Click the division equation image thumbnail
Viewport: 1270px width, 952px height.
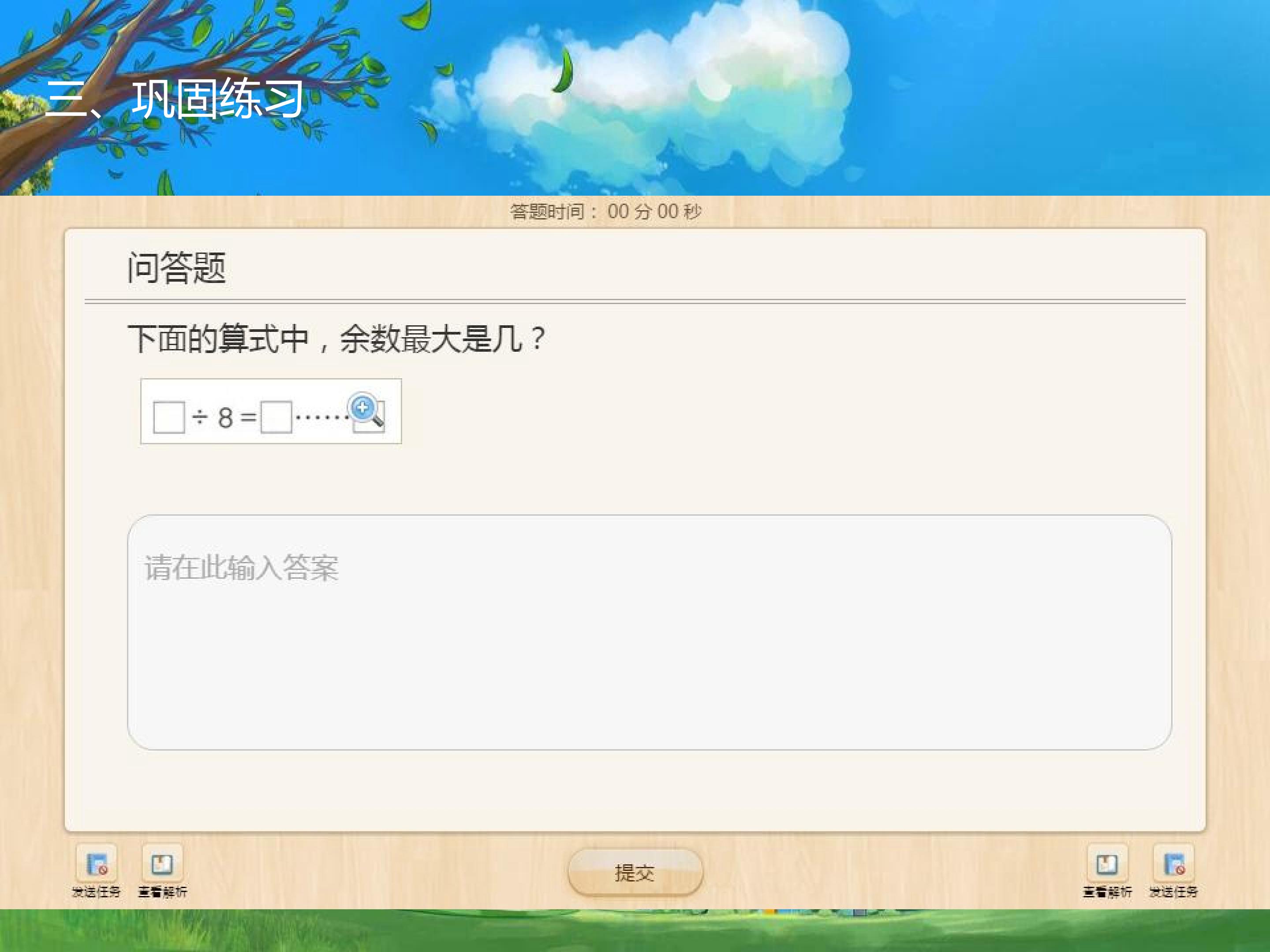pyautogui.click(x=270, y=411)
